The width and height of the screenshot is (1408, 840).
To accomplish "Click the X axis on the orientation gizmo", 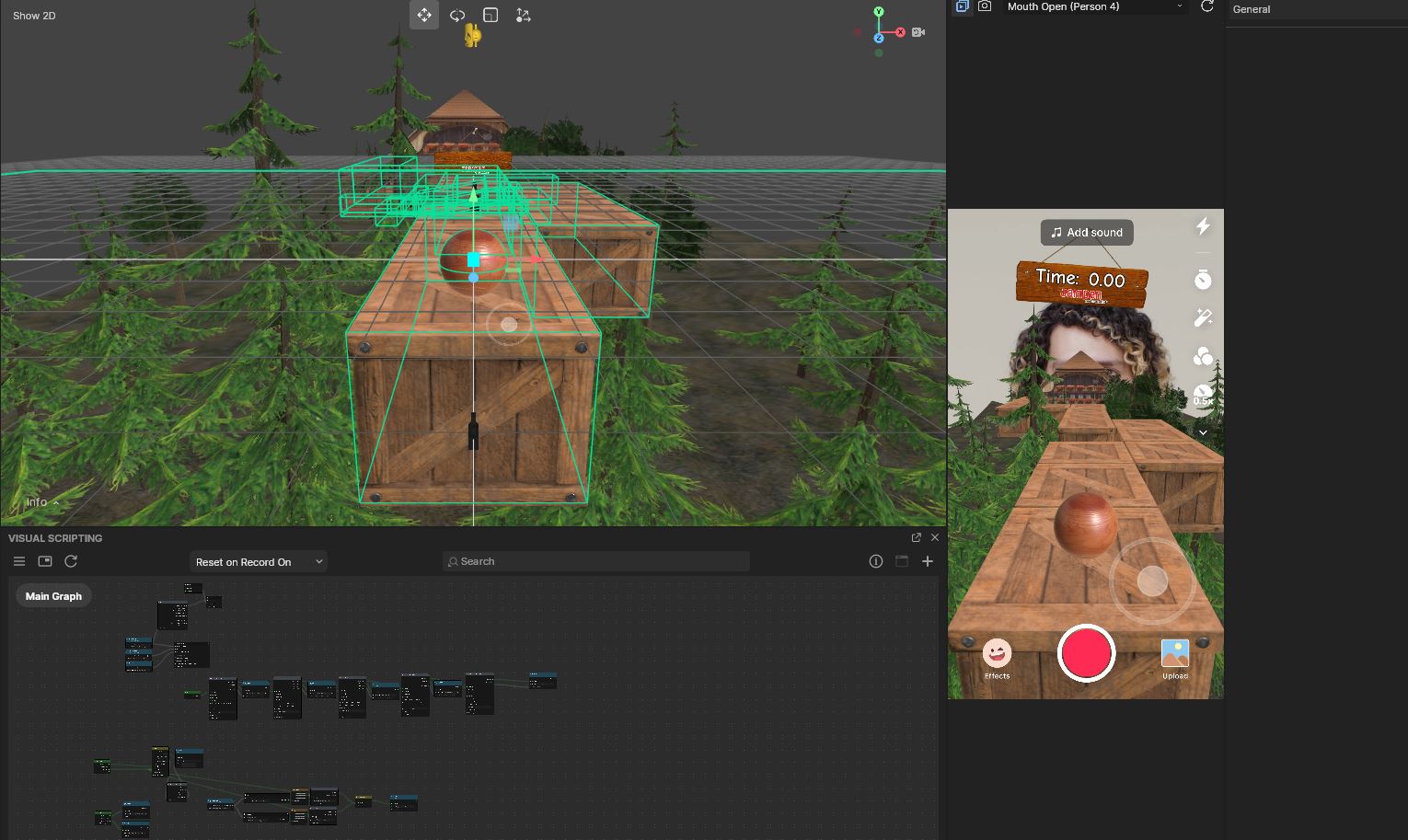I will pyautogui.click(x=899, y=32).
